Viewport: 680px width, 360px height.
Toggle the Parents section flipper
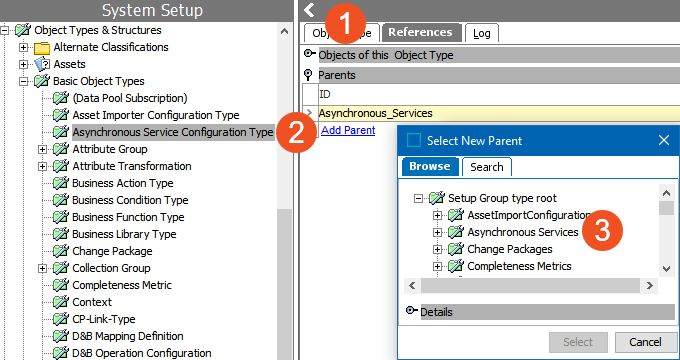pyautogui.click(x=308, y=75)
